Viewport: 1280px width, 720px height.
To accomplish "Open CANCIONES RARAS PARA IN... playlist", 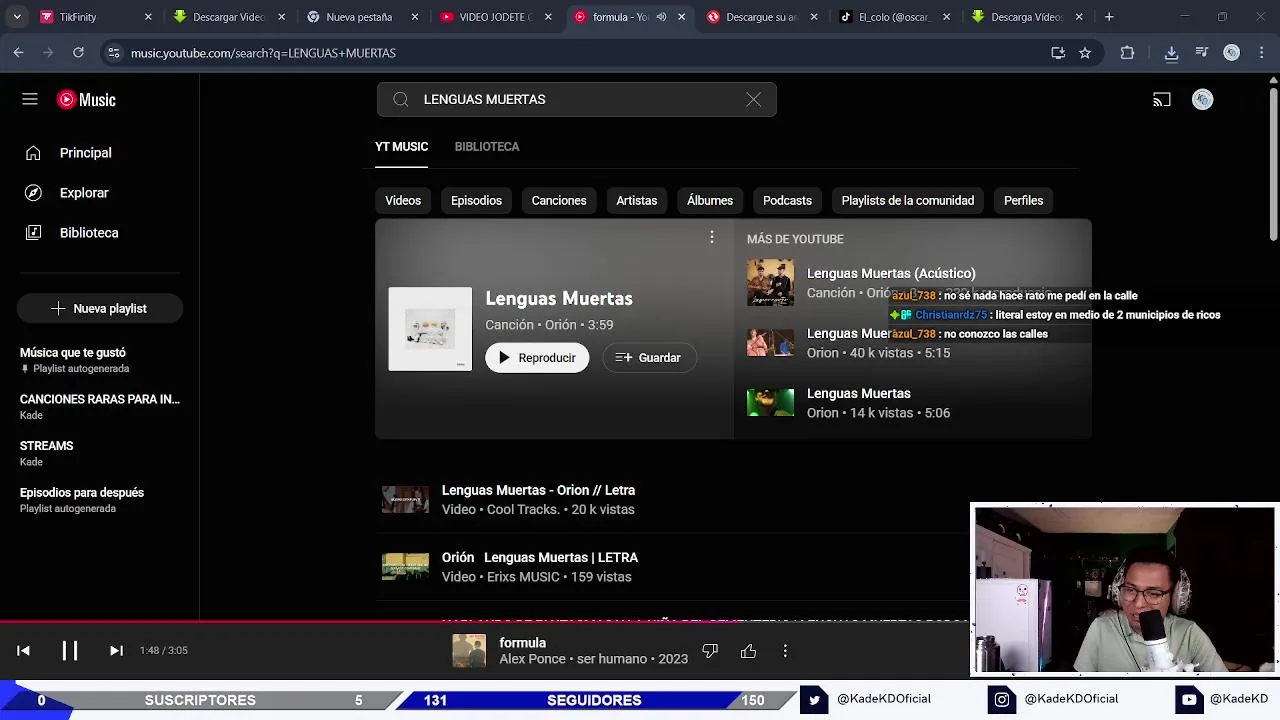I will [x=100, y=406].
